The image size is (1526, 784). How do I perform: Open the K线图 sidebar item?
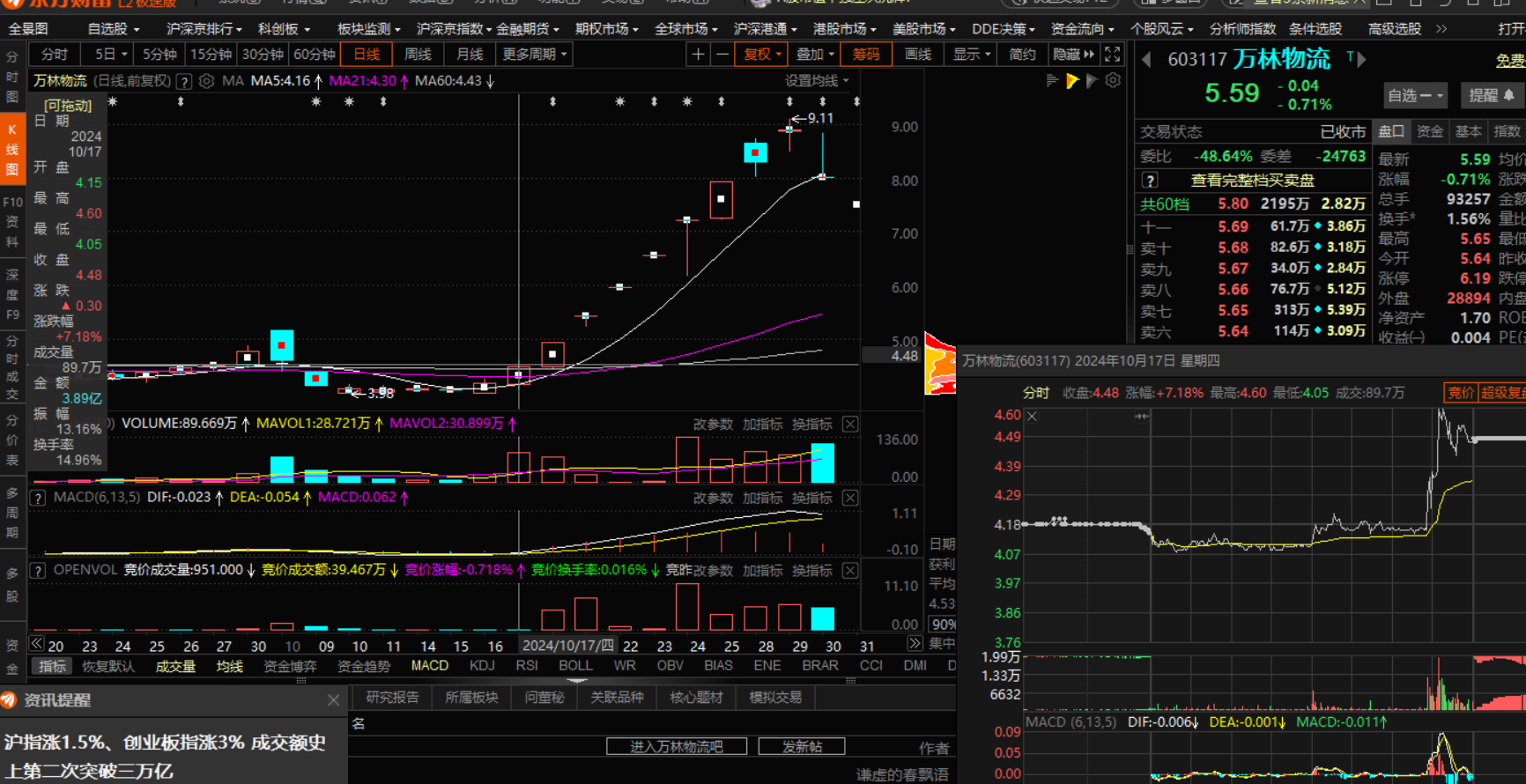(x=11, y=148)
